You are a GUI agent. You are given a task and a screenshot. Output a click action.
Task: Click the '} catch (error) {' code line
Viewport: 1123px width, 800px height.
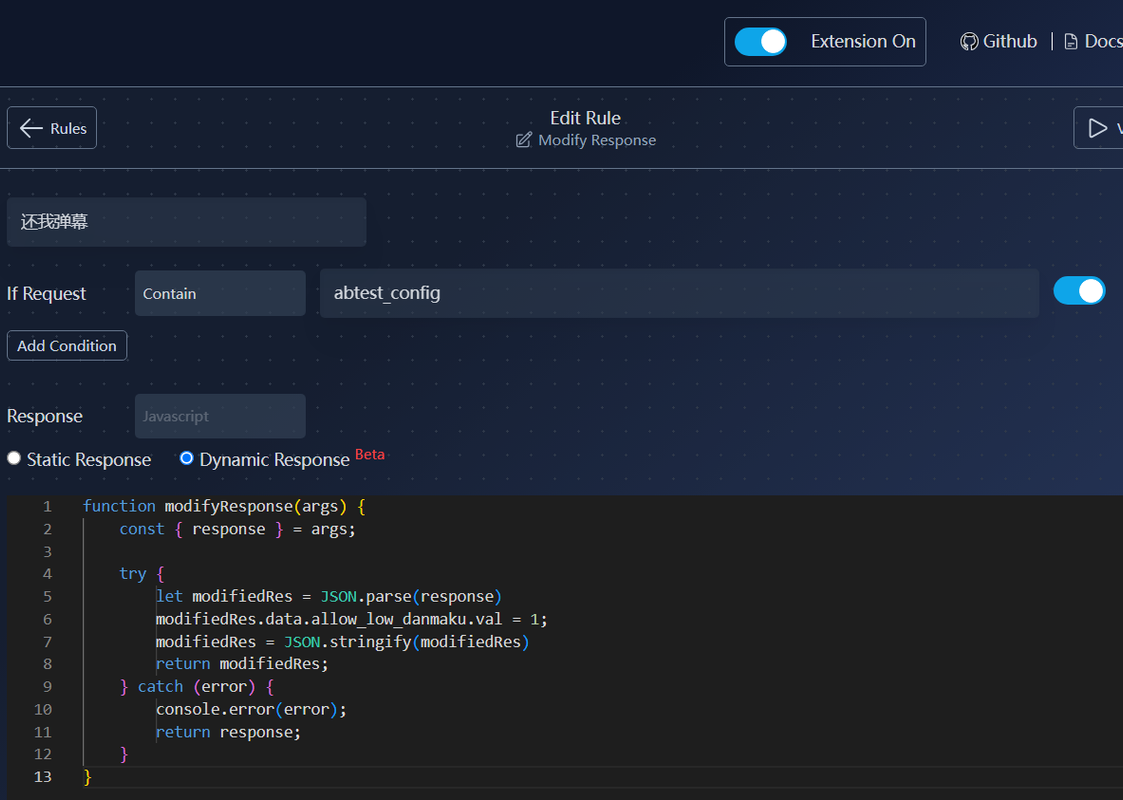[196, 687]
